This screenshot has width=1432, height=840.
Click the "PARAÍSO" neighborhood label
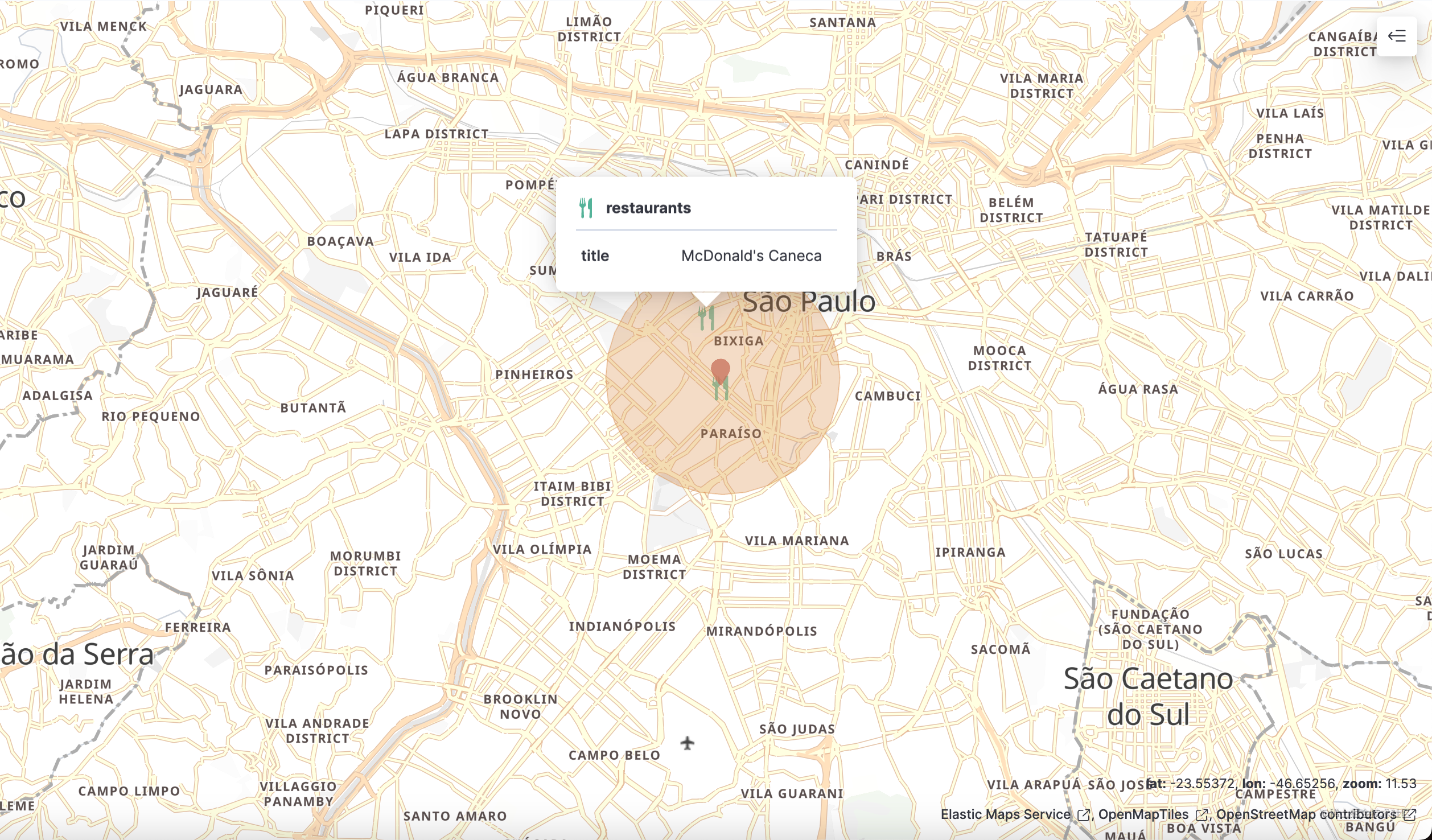click(731, 434)
